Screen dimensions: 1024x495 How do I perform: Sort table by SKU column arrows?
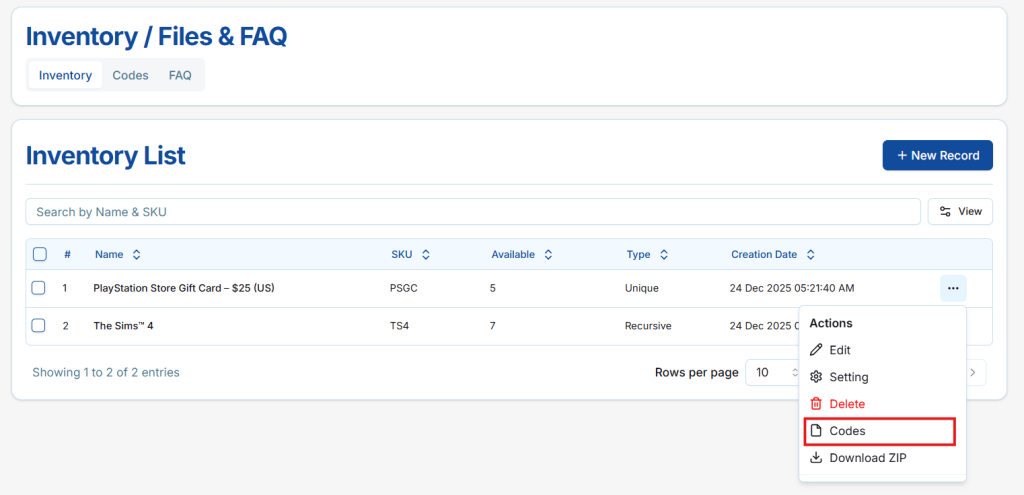(426, 255)
